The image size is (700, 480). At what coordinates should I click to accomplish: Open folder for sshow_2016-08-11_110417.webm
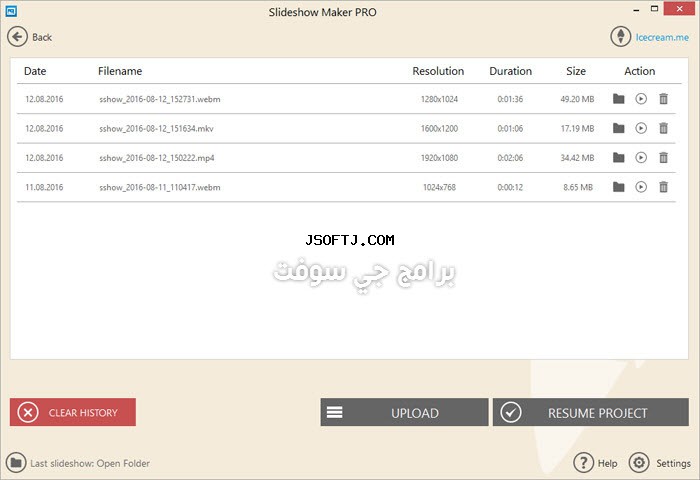pyautogui.click(x=618, y=187)
